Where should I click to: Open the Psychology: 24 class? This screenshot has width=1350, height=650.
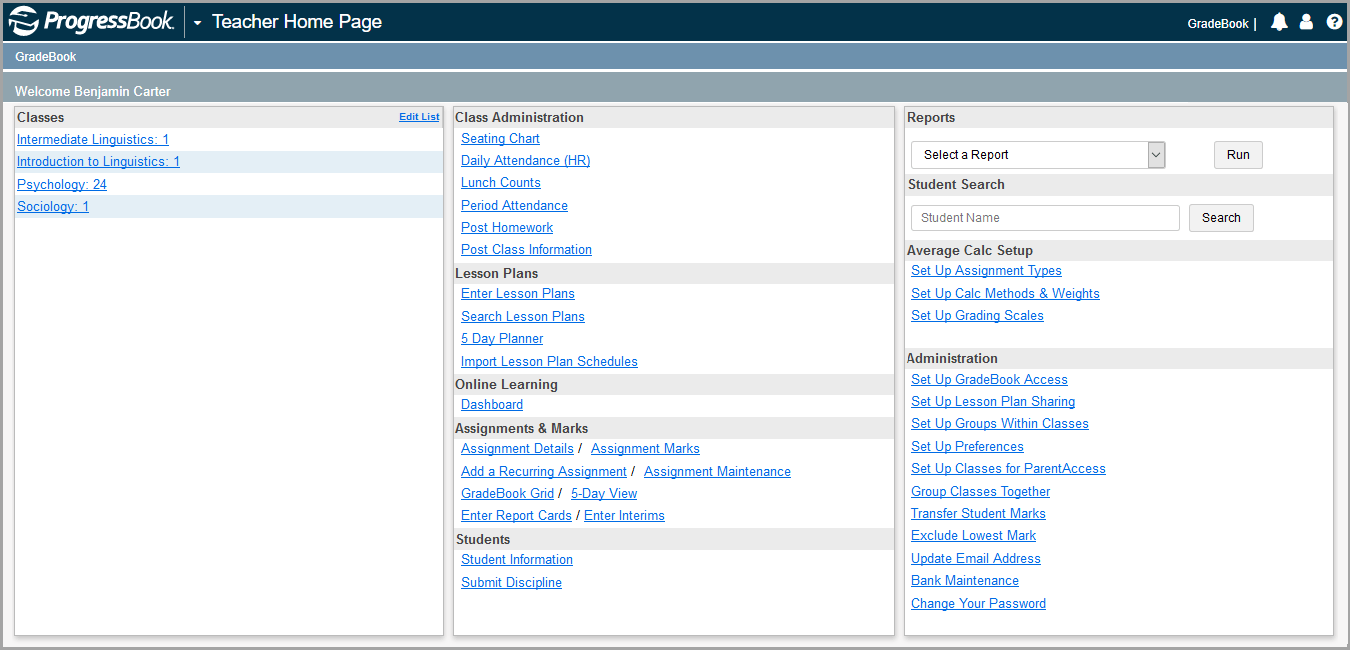tap(62, 184)
